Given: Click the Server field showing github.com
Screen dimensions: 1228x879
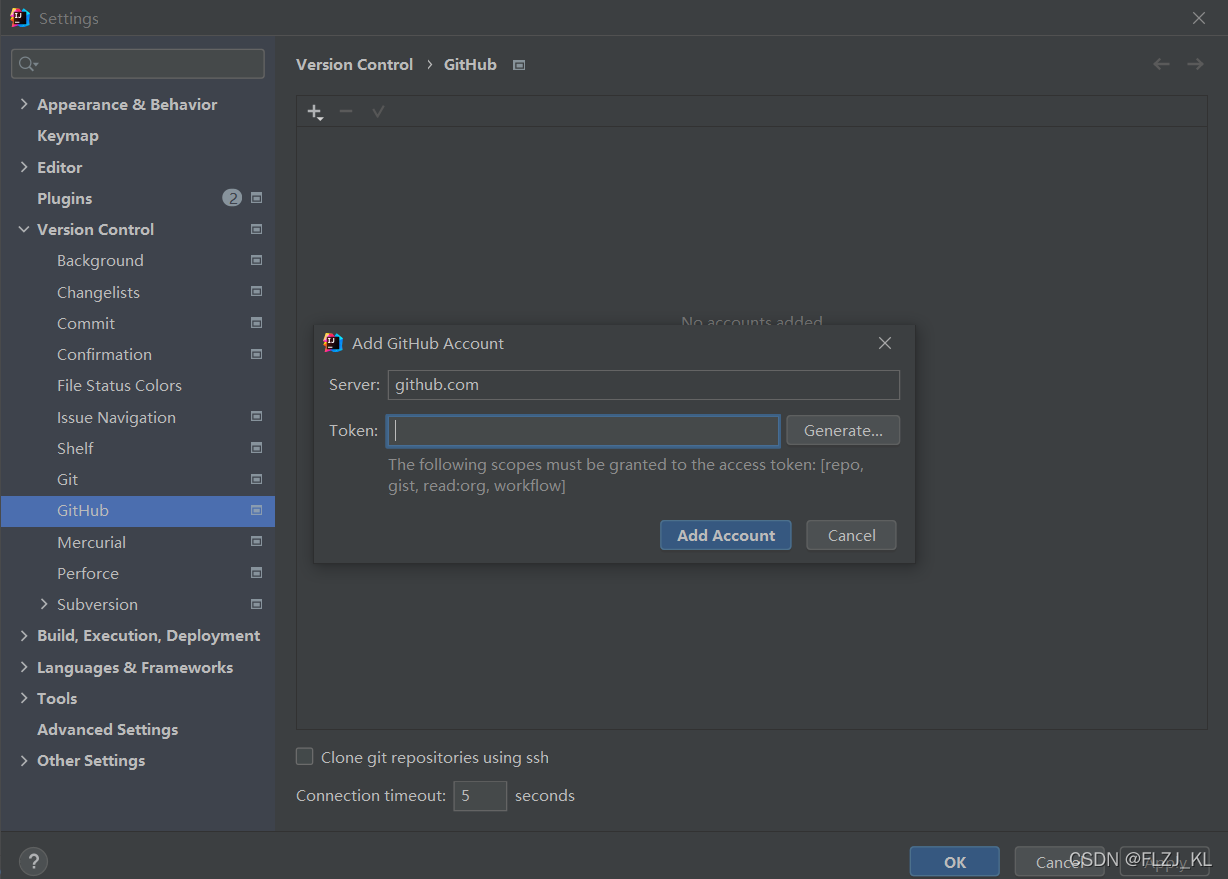Looking at the screenshot, I should 643,385.
